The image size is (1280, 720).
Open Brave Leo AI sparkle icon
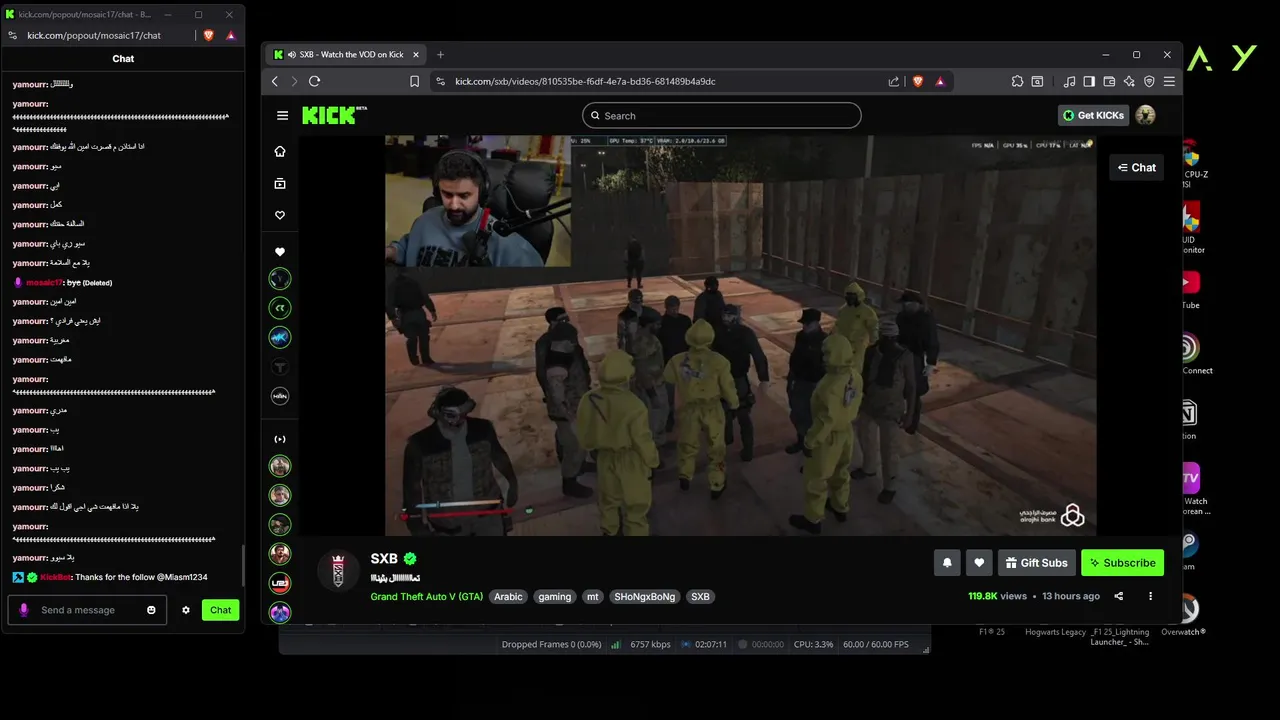pyautogui.click(x=1129, y=82)
